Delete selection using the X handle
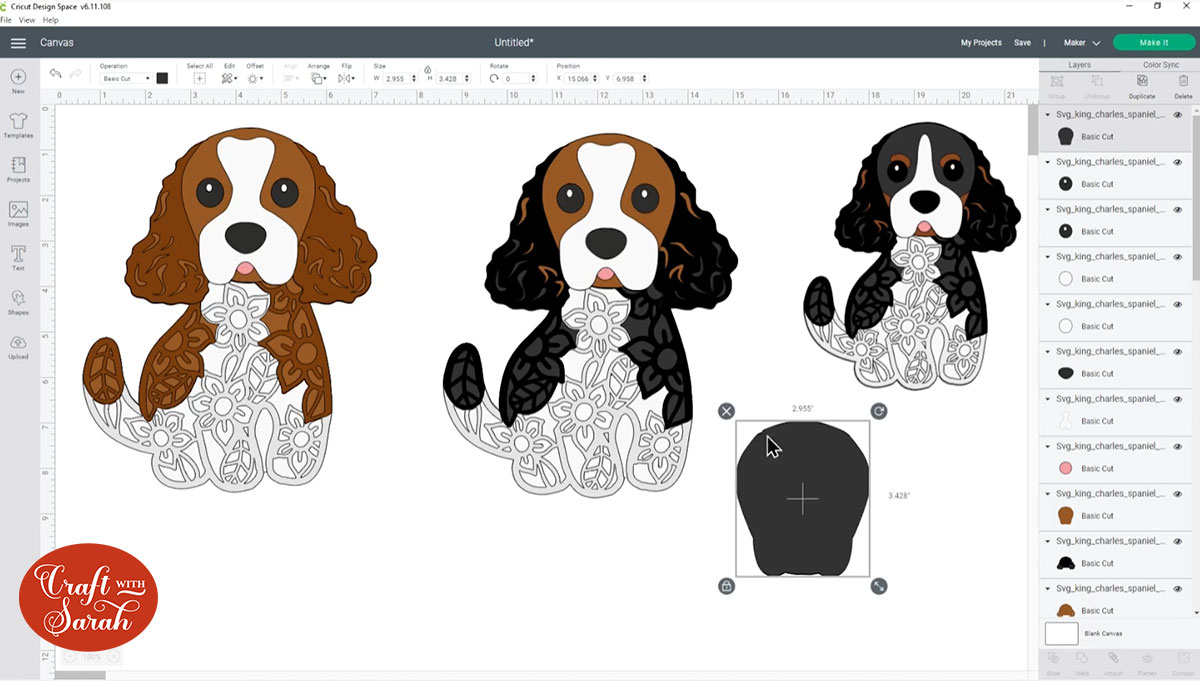 click(726, 411)
